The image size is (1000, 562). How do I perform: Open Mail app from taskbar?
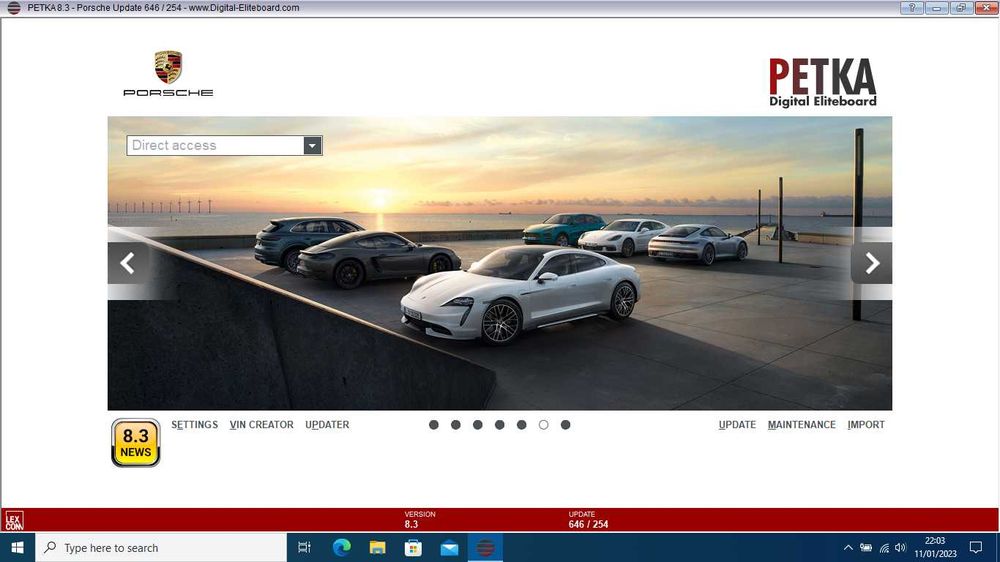(x=449, y=547)
